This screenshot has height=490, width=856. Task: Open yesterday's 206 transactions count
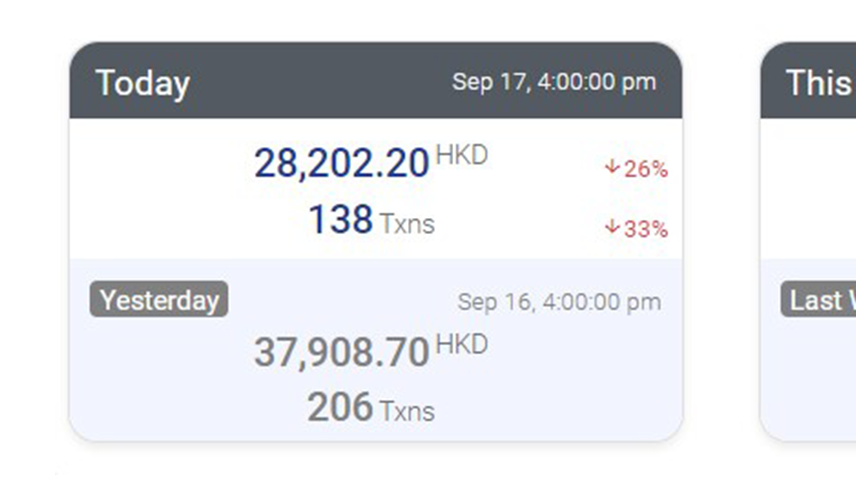point(339,408)
